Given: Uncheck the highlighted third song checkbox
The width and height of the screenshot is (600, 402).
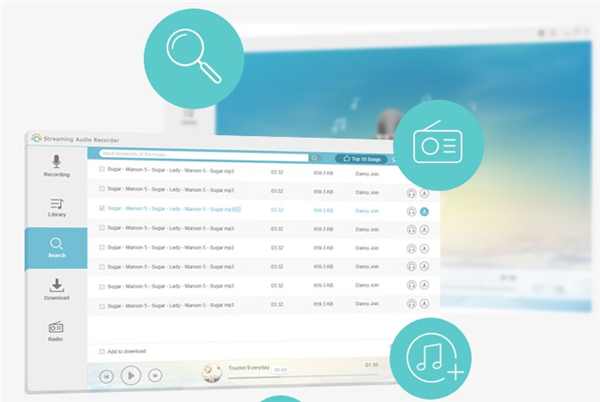Looking at the screenshot, I should point(102,209).
